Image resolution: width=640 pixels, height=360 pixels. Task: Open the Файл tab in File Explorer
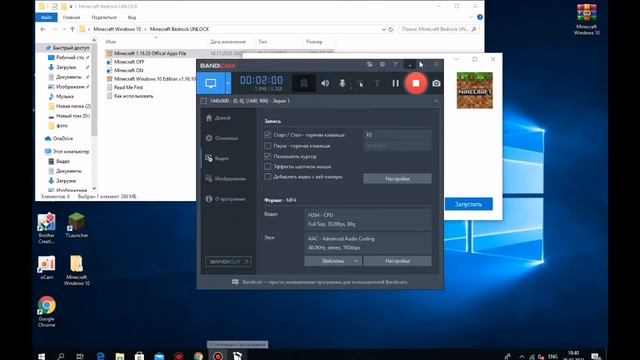[46, 18]
